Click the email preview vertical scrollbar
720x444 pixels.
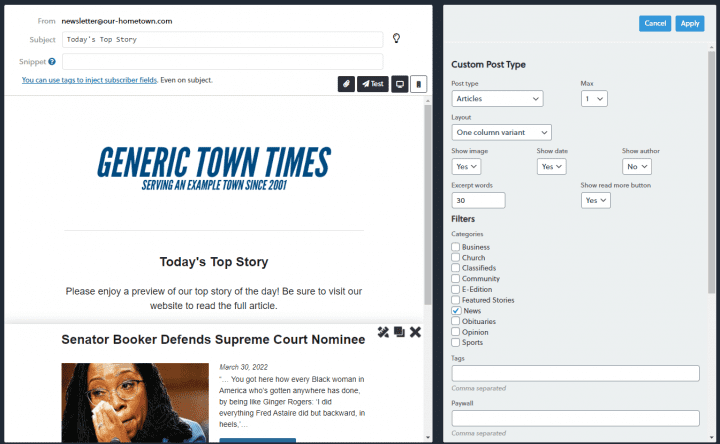click(x=428, y=204)
